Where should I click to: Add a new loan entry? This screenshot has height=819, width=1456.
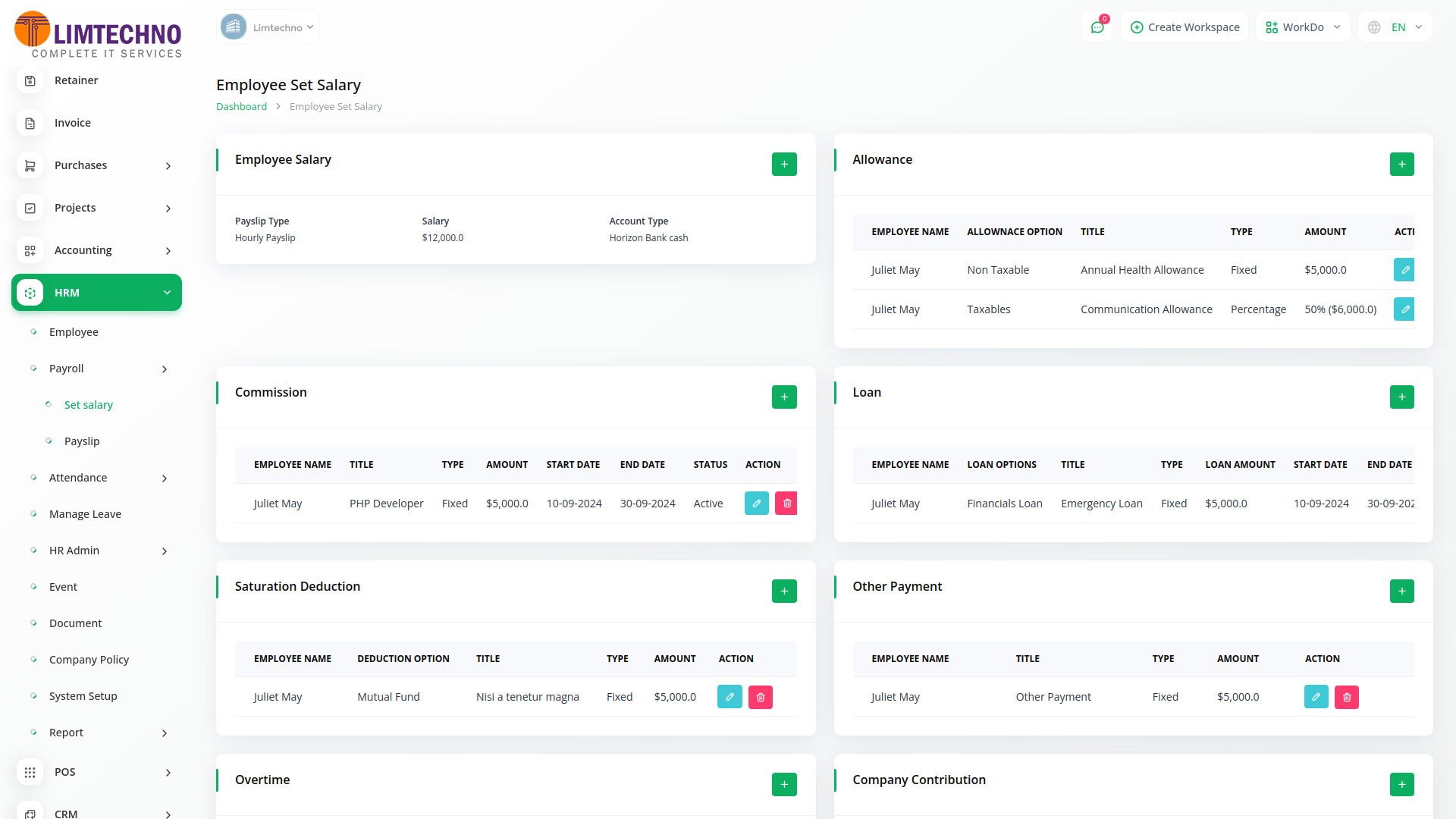[x=1401, y=397]
